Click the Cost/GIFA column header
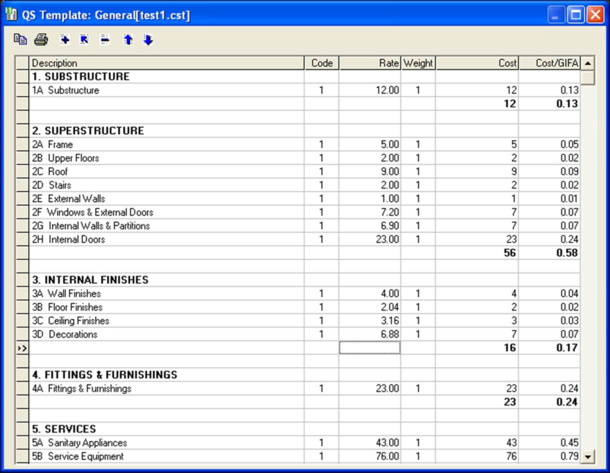 coord(549,63)
